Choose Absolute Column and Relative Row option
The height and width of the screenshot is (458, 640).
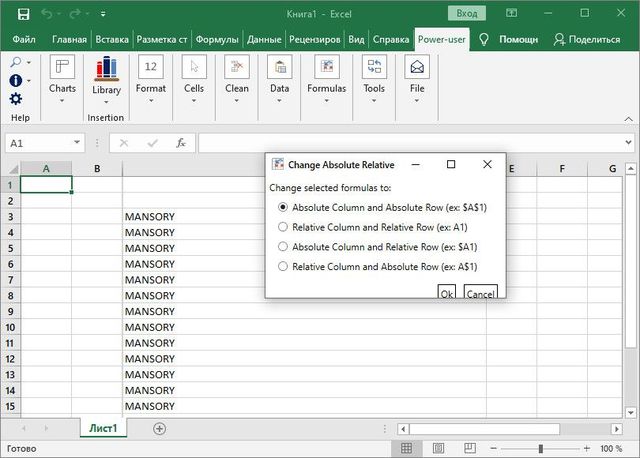[x=283, y=246]
